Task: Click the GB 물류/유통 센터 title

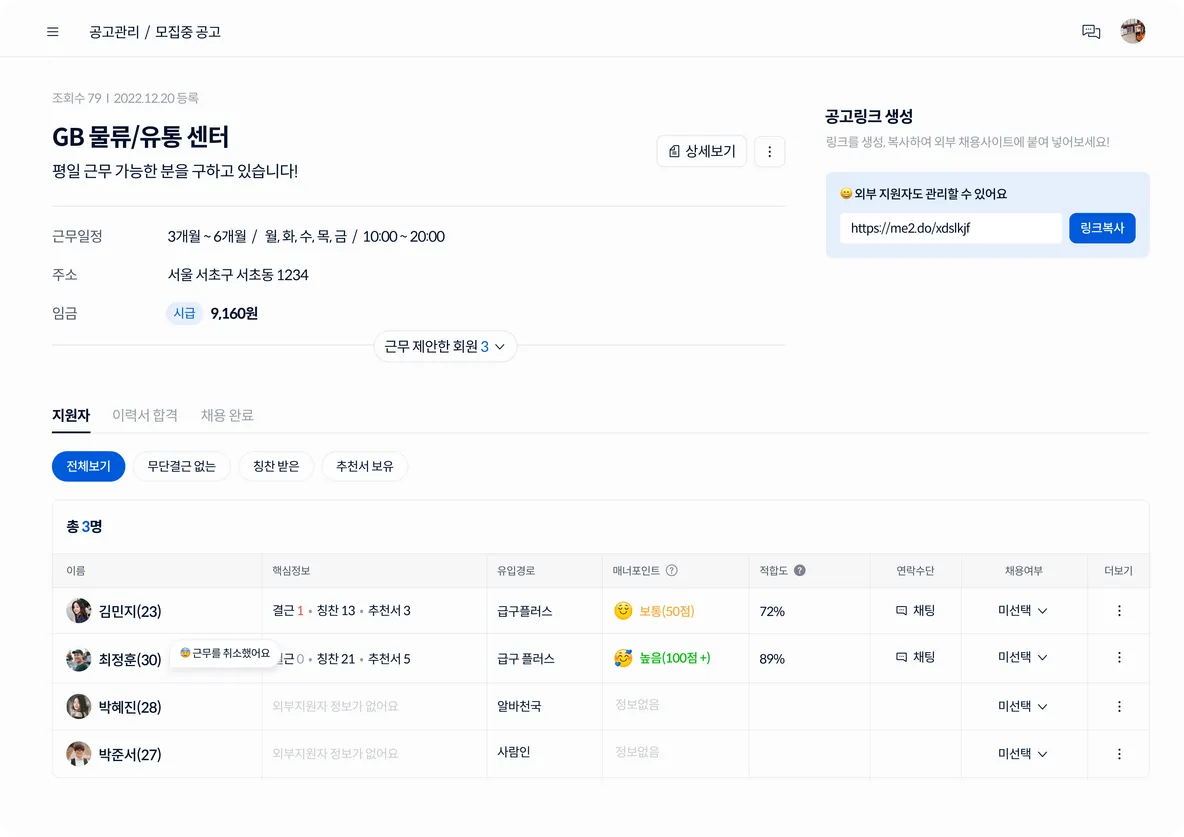Action: (x=140, y=137)
